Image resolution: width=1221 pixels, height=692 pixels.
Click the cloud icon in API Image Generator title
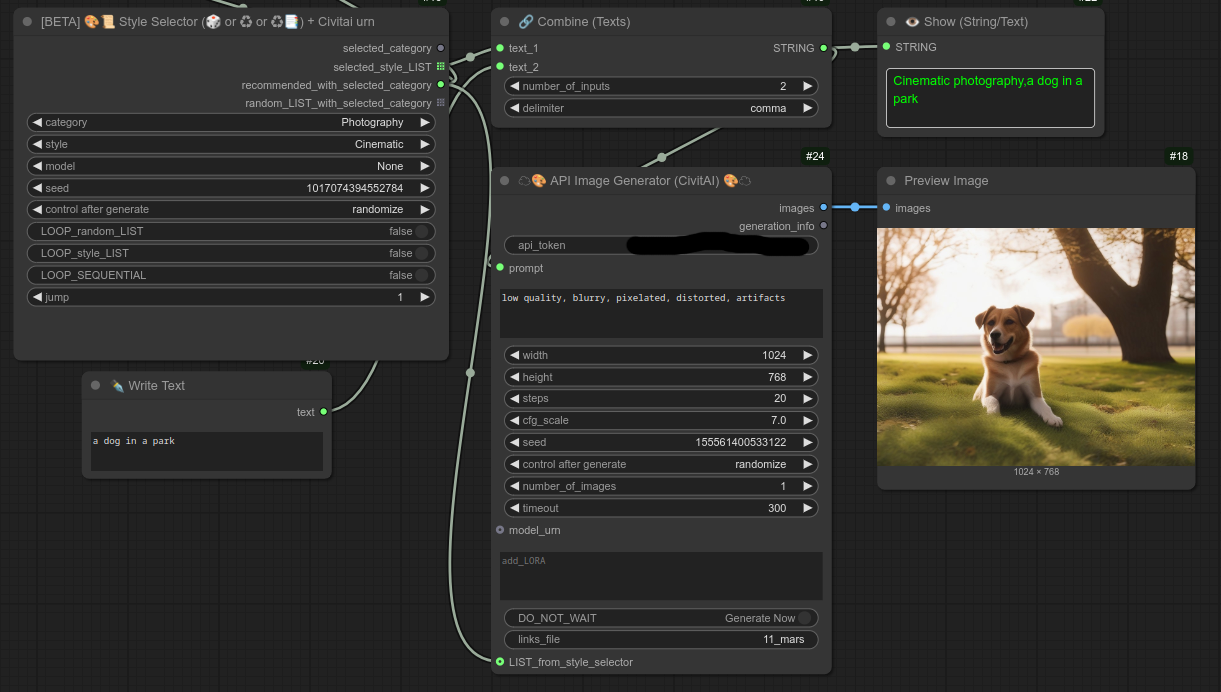(524, 181)
